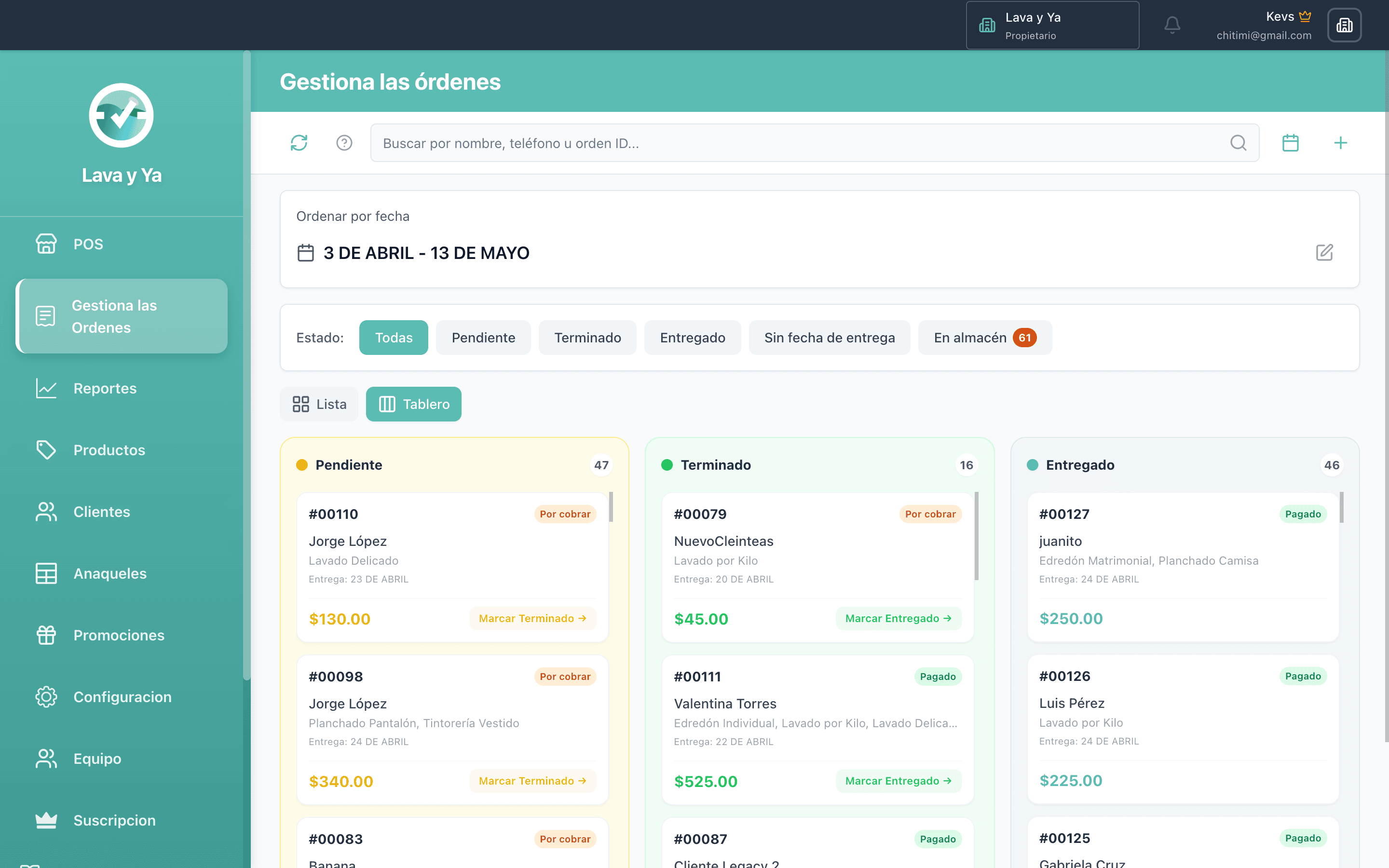Select Gestiona las Ordenes in sidebar

click(122, 316)
